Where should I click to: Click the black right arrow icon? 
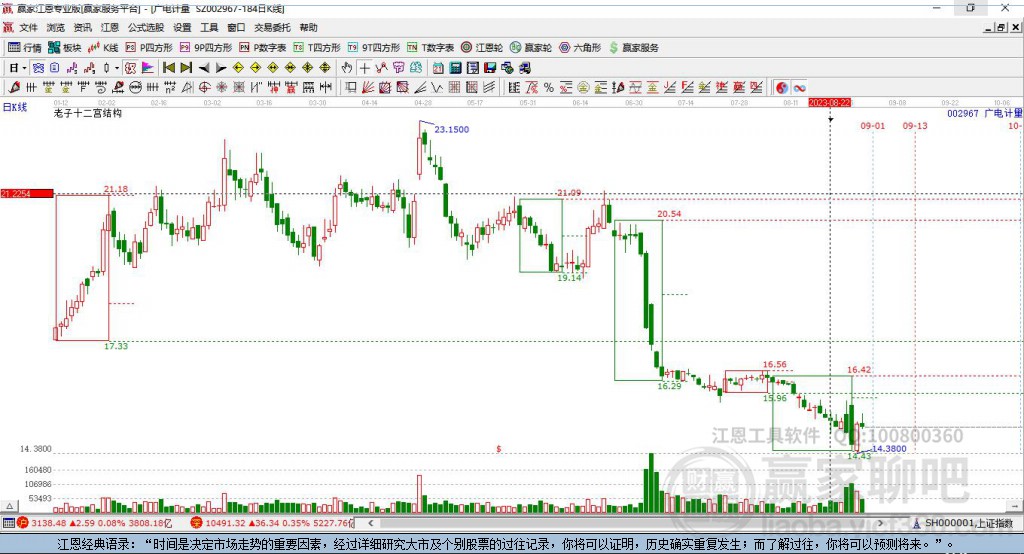pos(221,68)
